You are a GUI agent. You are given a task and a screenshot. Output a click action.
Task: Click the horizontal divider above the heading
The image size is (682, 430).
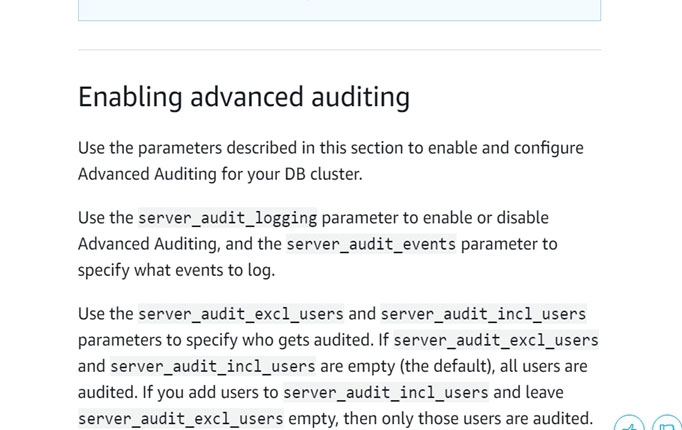(339, 50)
